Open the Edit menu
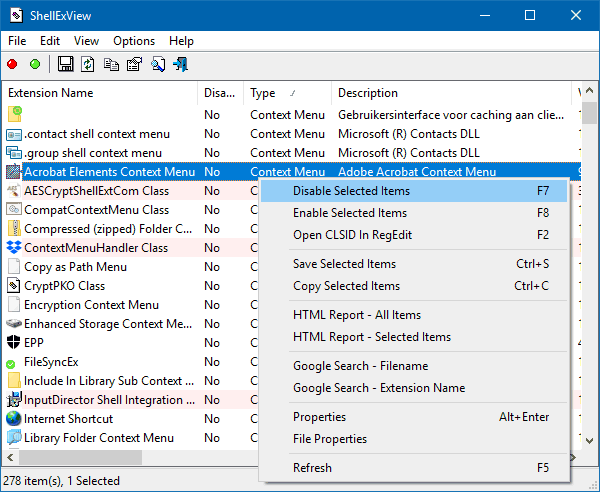Image resolution: width=600 pixels, height=492 pixels. click(x=50, y=41)
